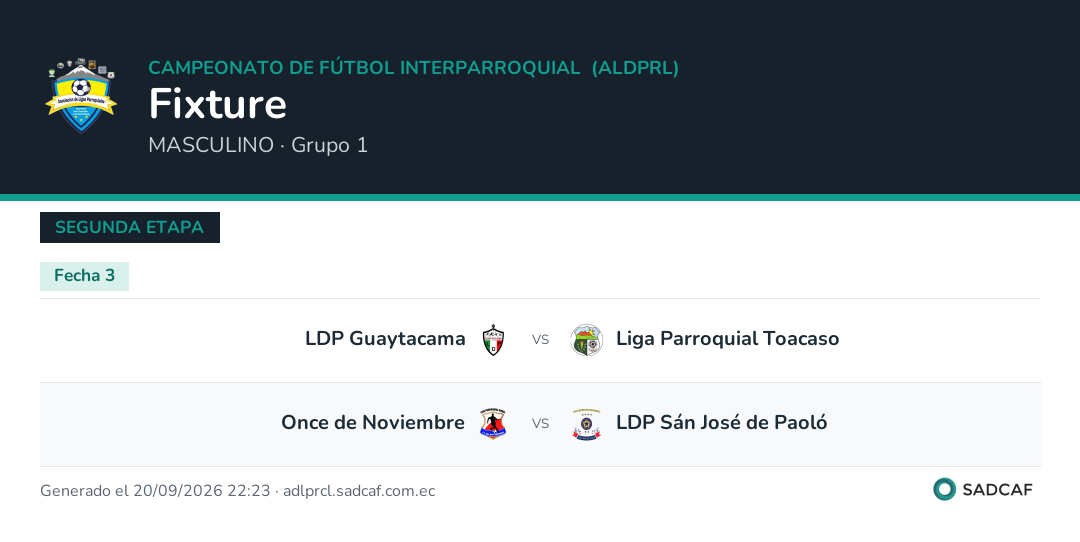
Task: Click the Fixture page heading
Action: (218, 104)
